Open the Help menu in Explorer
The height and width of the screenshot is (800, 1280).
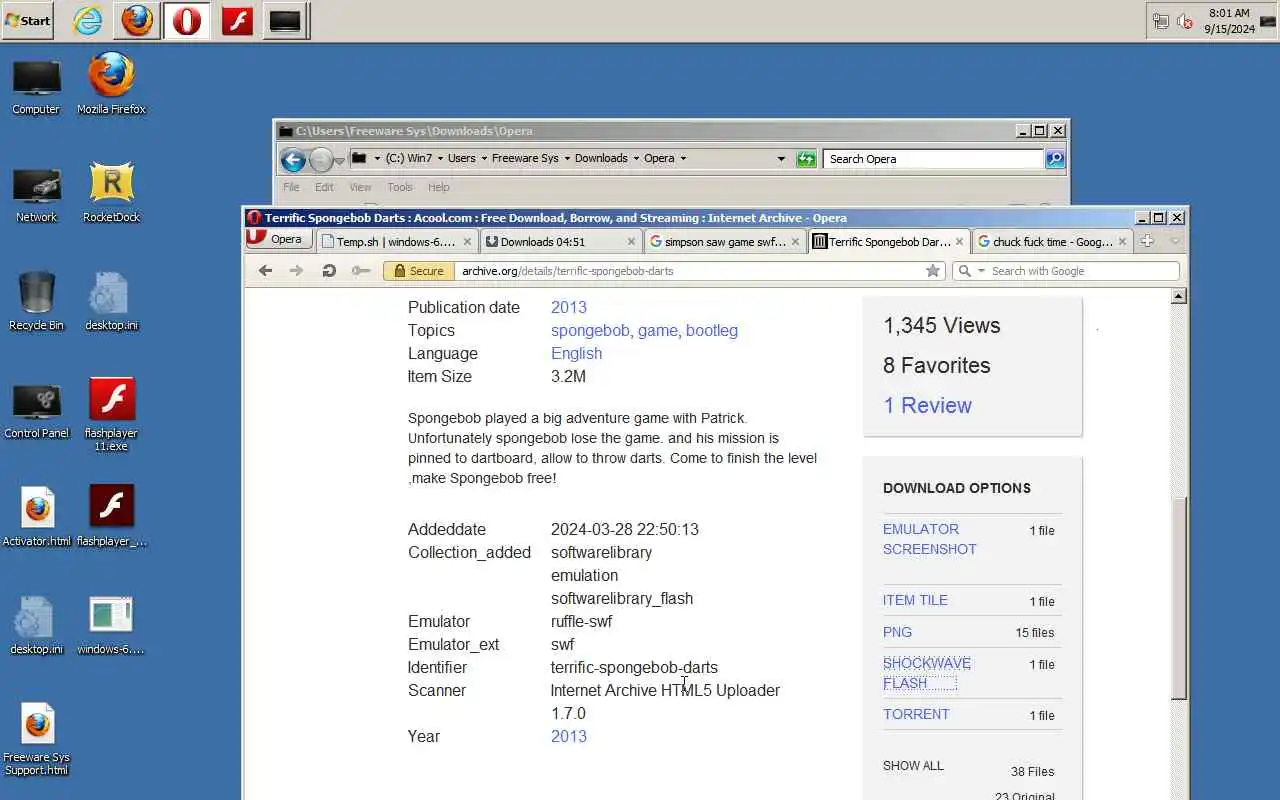tap(439, 187)
